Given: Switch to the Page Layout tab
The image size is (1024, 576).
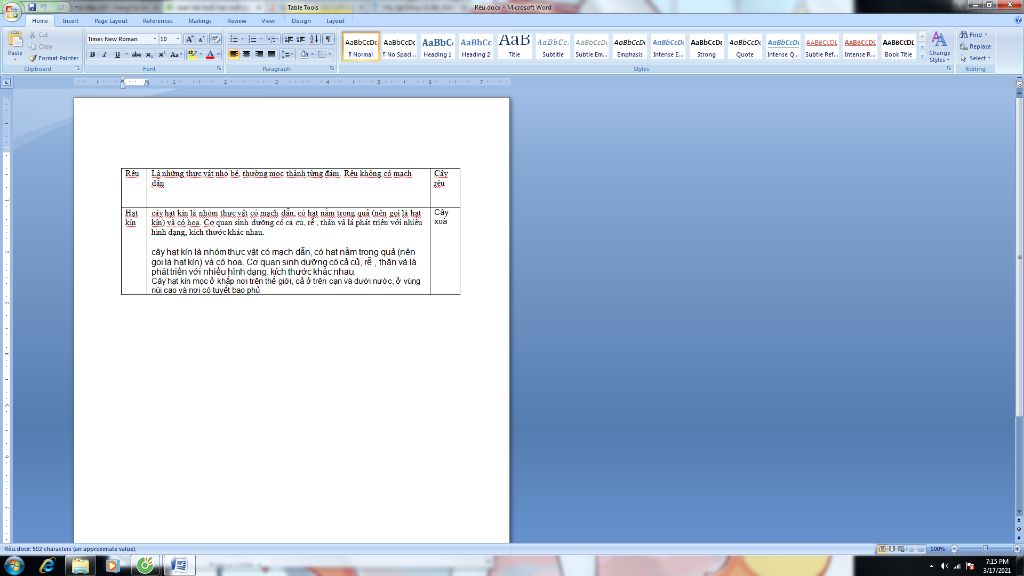Looking at the screenshot, I should tap(110, 21).
